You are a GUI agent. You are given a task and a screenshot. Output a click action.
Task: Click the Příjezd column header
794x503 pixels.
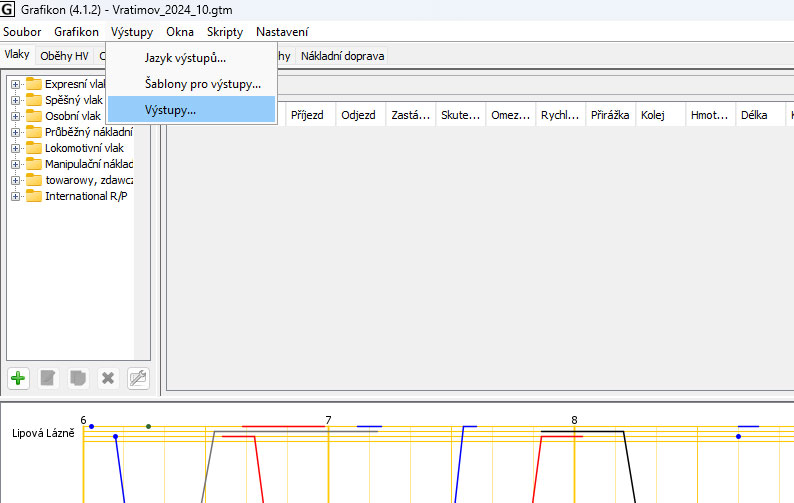(307, 115)
